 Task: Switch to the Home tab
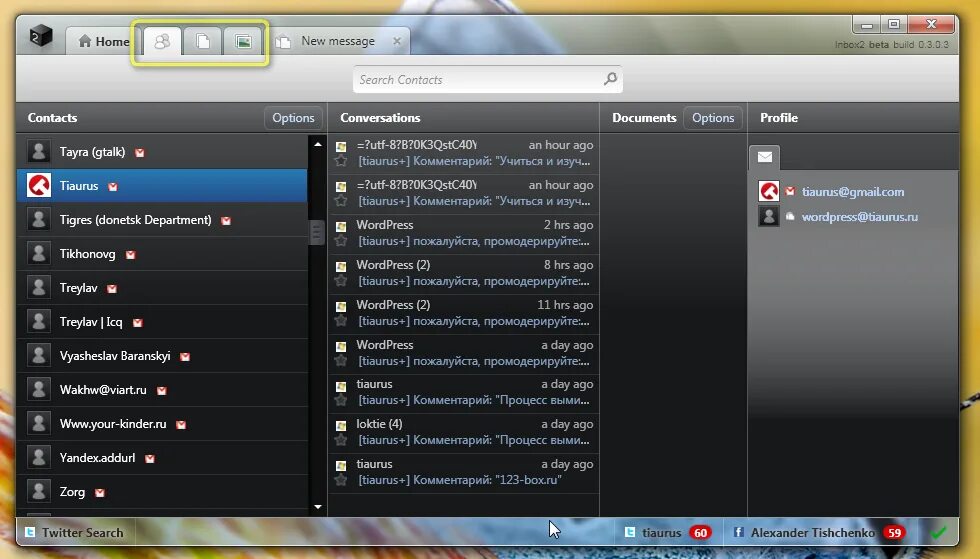[104, 41]
